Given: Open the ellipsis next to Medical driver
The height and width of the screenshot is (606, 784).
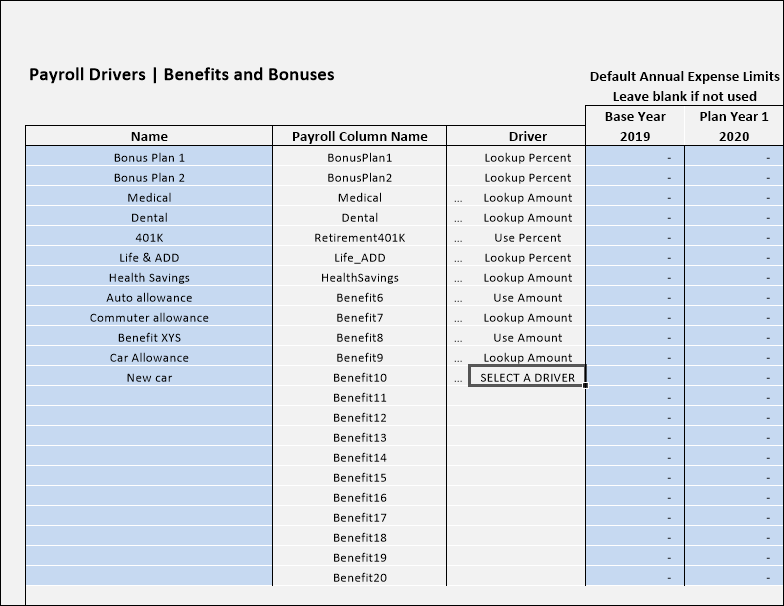Looking at the screenshot, I should [458, 198].
